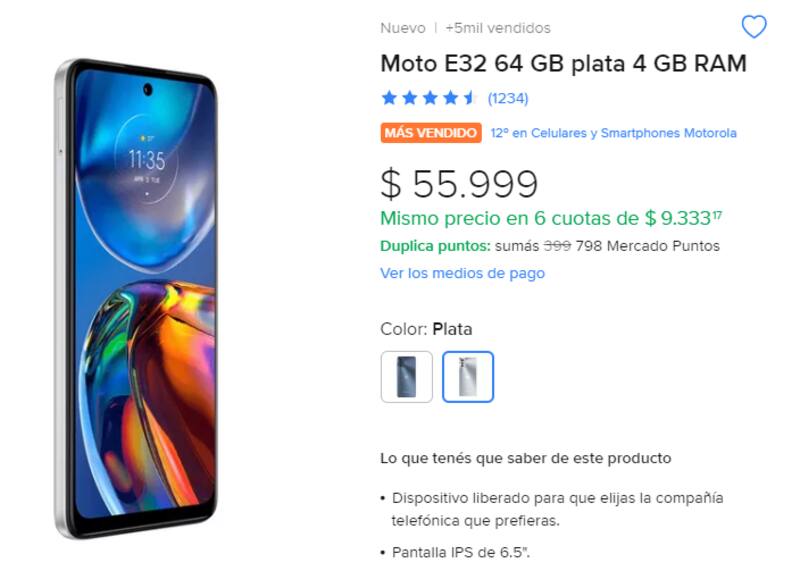The image size is (800, 571).
Task: Click the $ 55.999 price
Action: tap(459, 184)
